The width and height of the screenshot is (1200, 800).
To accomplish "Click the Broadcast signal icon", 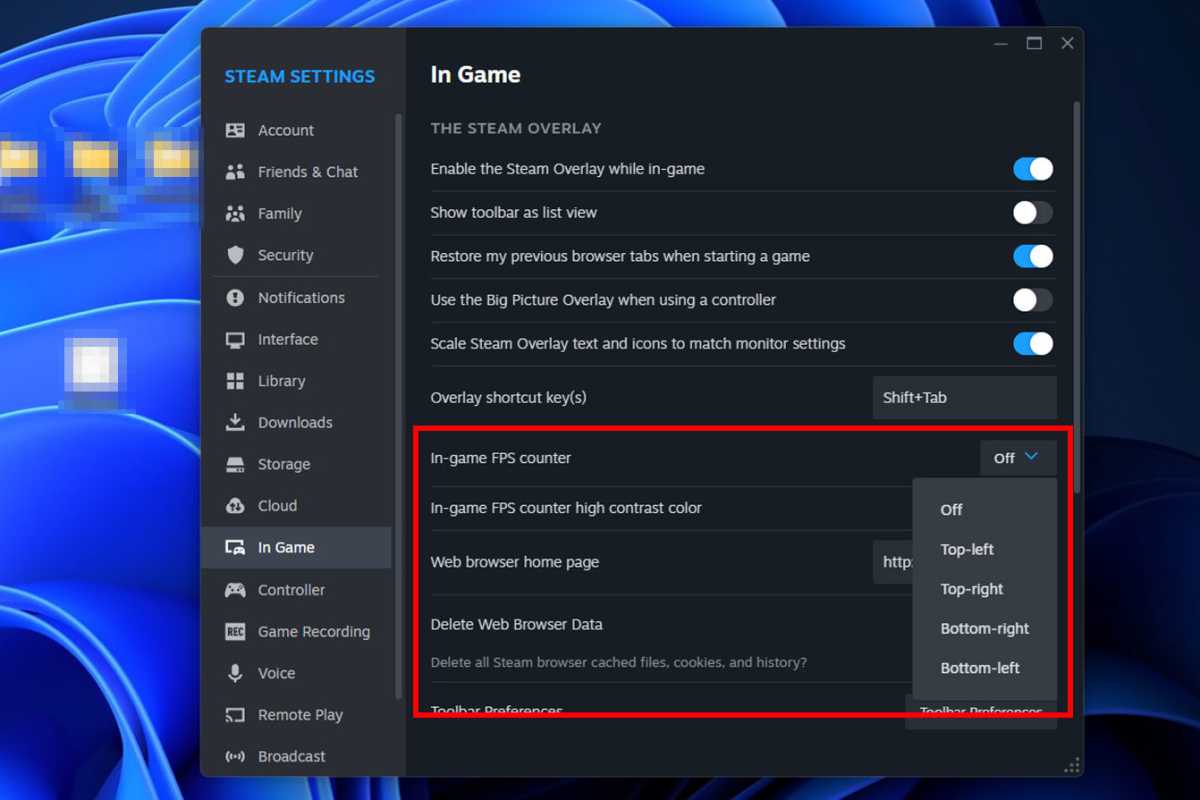I will click(235, 757).
